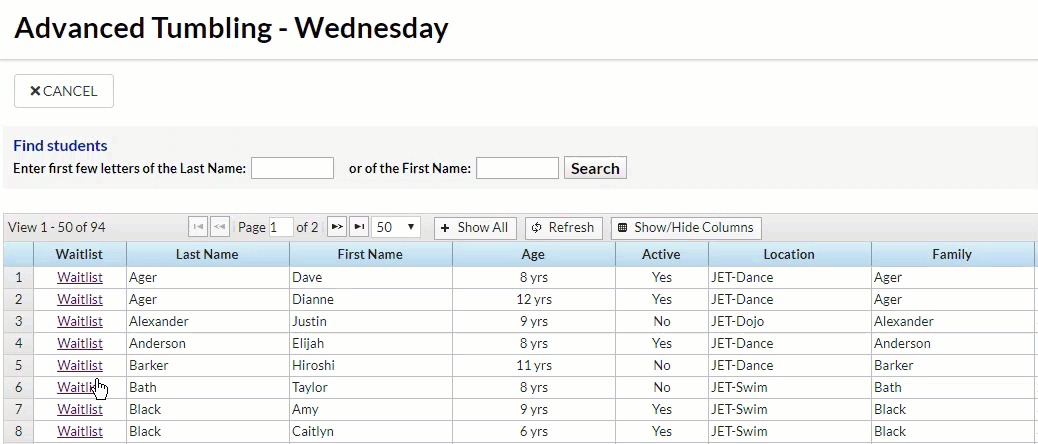Viewport: 1038px width, 444px height.
Task: Jump to last page of results
Action: click(359, 228)
